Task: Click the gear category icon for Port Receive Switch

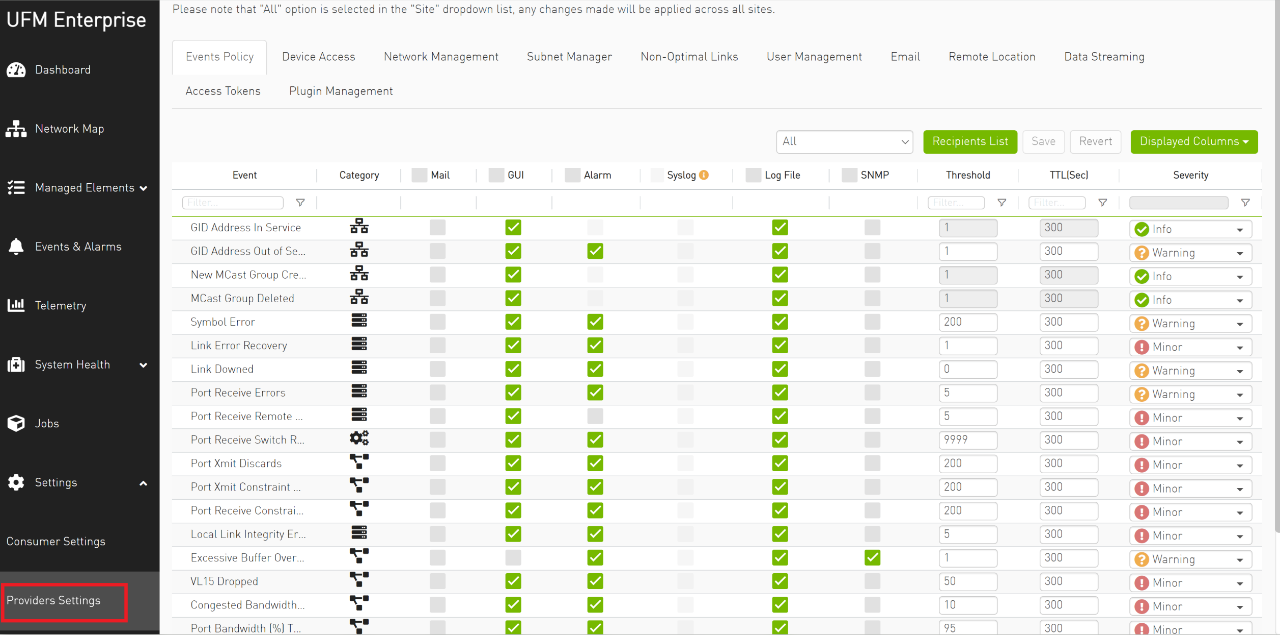Action: tap(359, 439)
